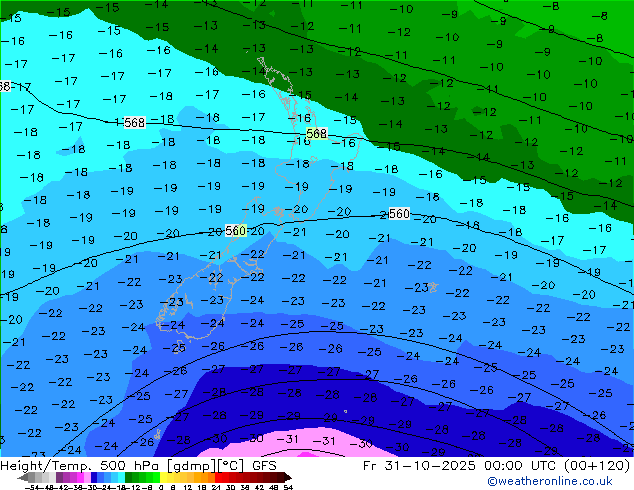Click the first yellow legend swatch

tap(163, 477)
